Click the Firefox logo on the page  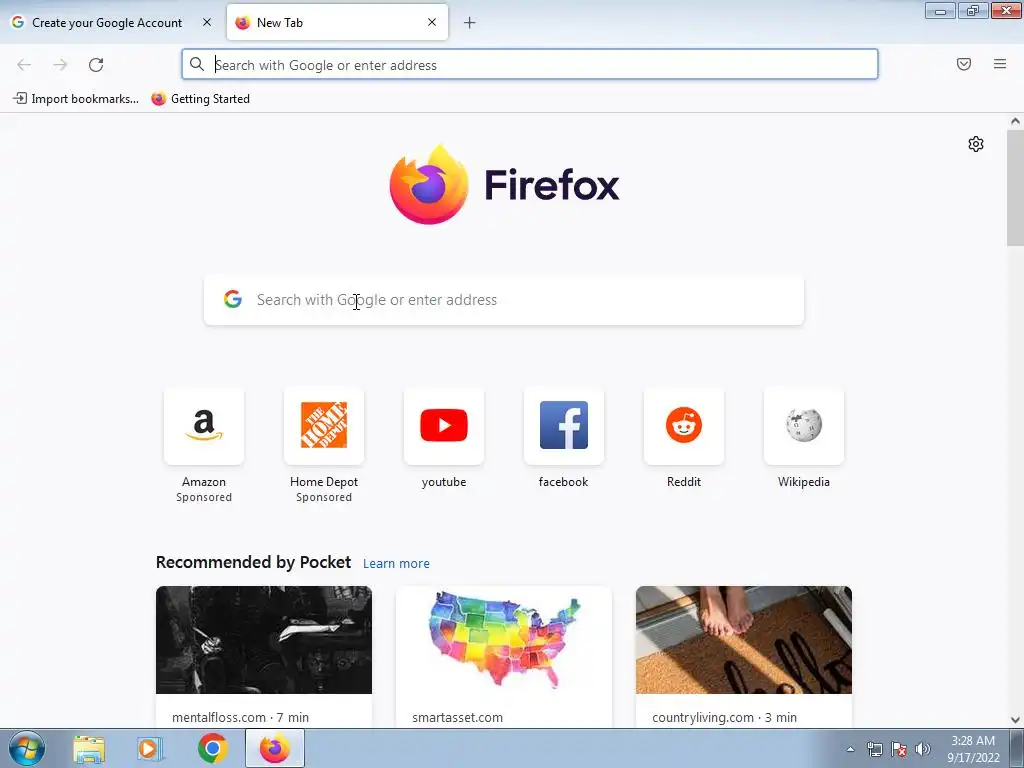504,185
